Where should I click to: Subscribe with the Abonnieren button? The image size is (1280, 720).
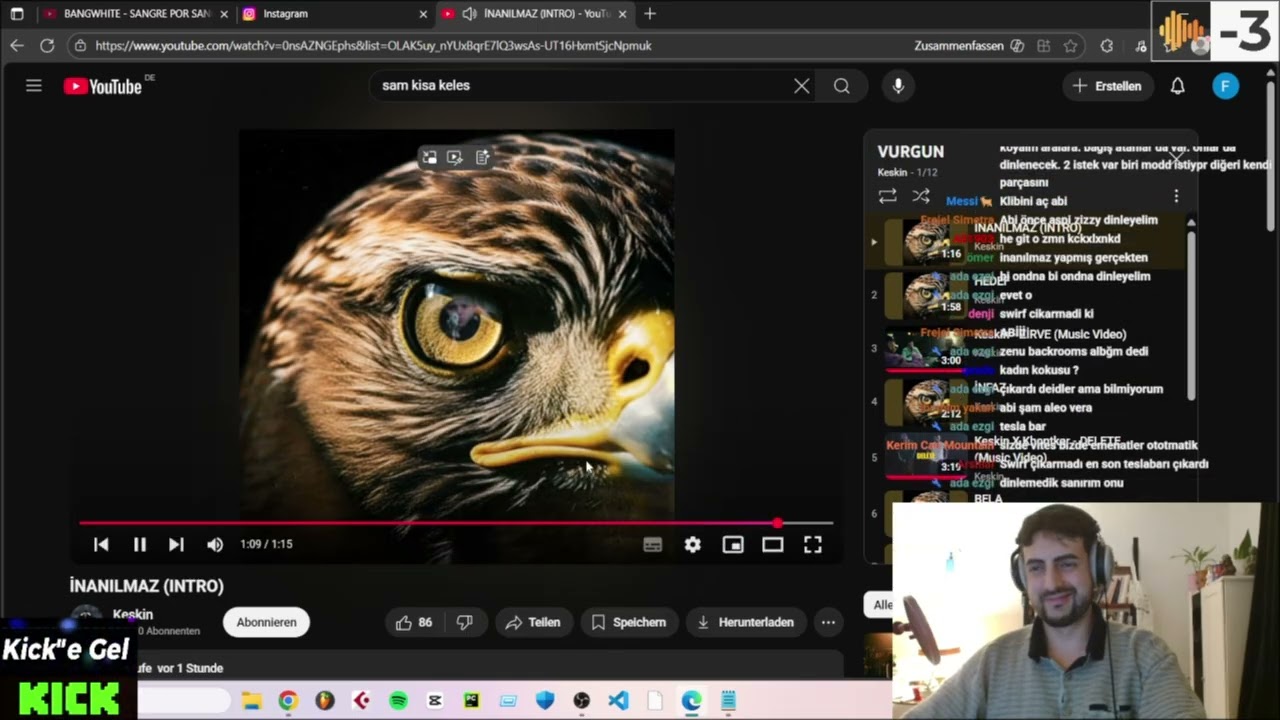click(266, 622)
